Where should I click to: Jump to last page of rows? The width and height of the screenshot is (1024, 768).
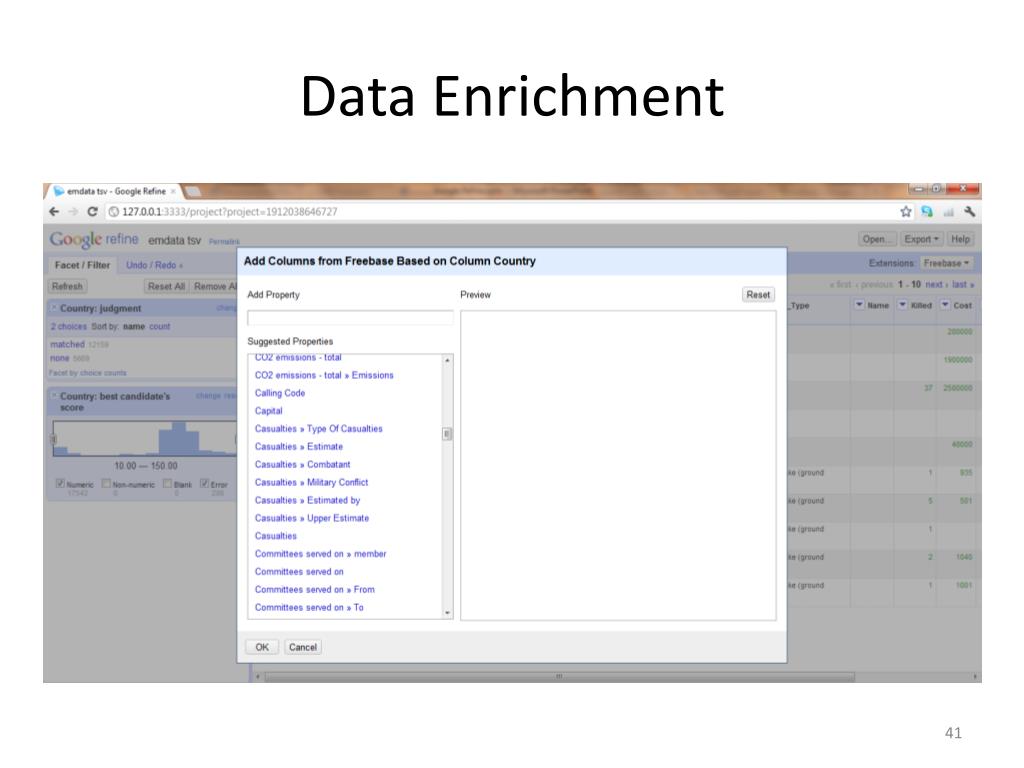(x=963, y=285)
